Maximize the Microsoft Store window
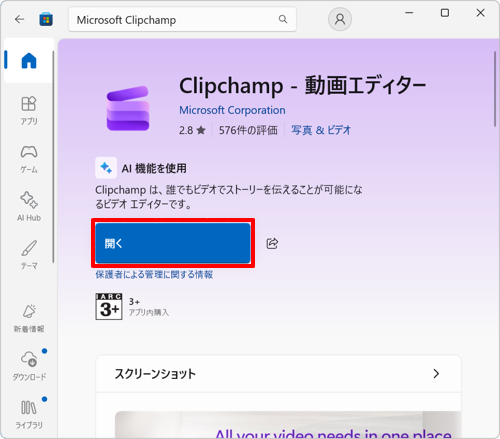 [x=445, y=13]
